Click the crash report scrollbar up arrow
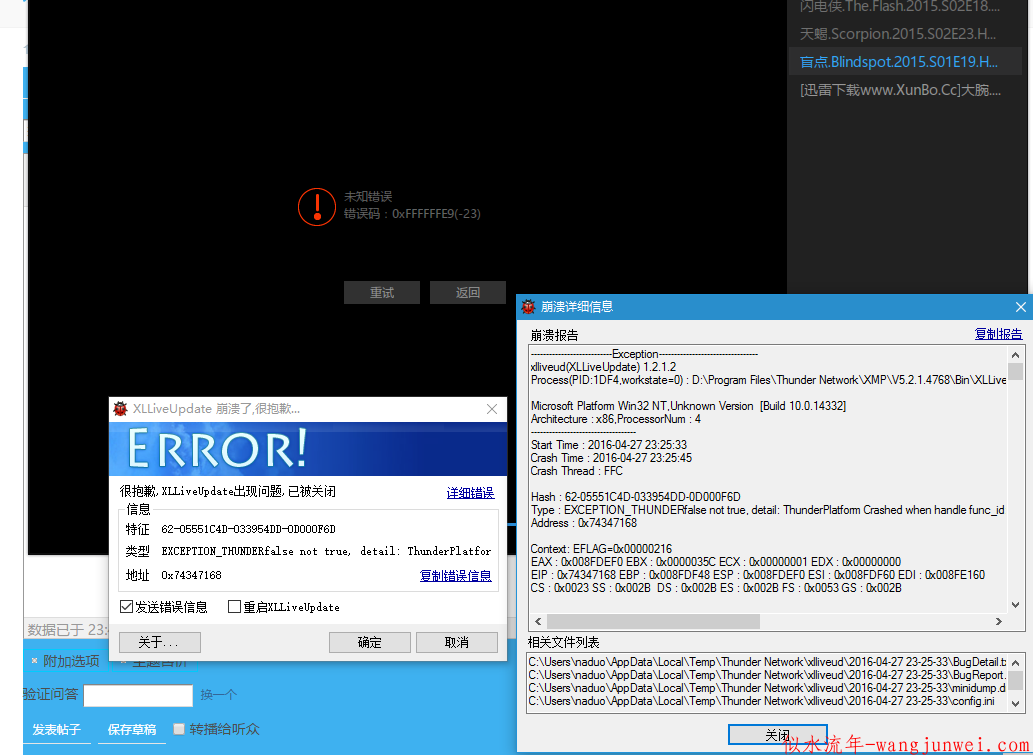The height and width of the screenshot is (755, 1033). [x=1015, y=355]
